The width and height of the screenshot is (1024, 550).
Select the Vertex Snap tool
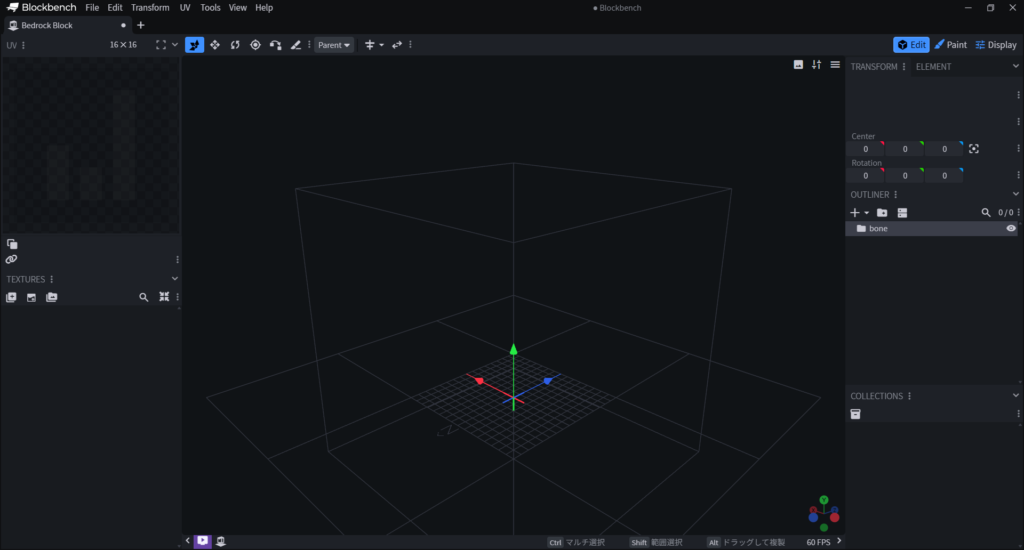click(x=275, y=45)
